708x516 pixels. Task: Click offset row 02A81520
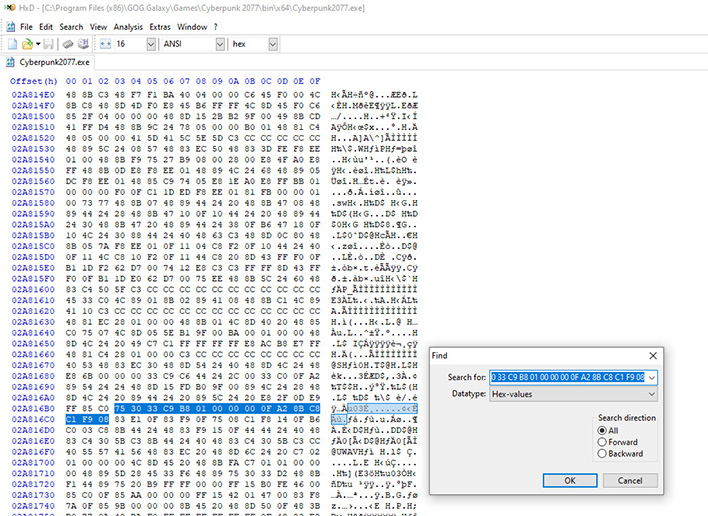33,138
